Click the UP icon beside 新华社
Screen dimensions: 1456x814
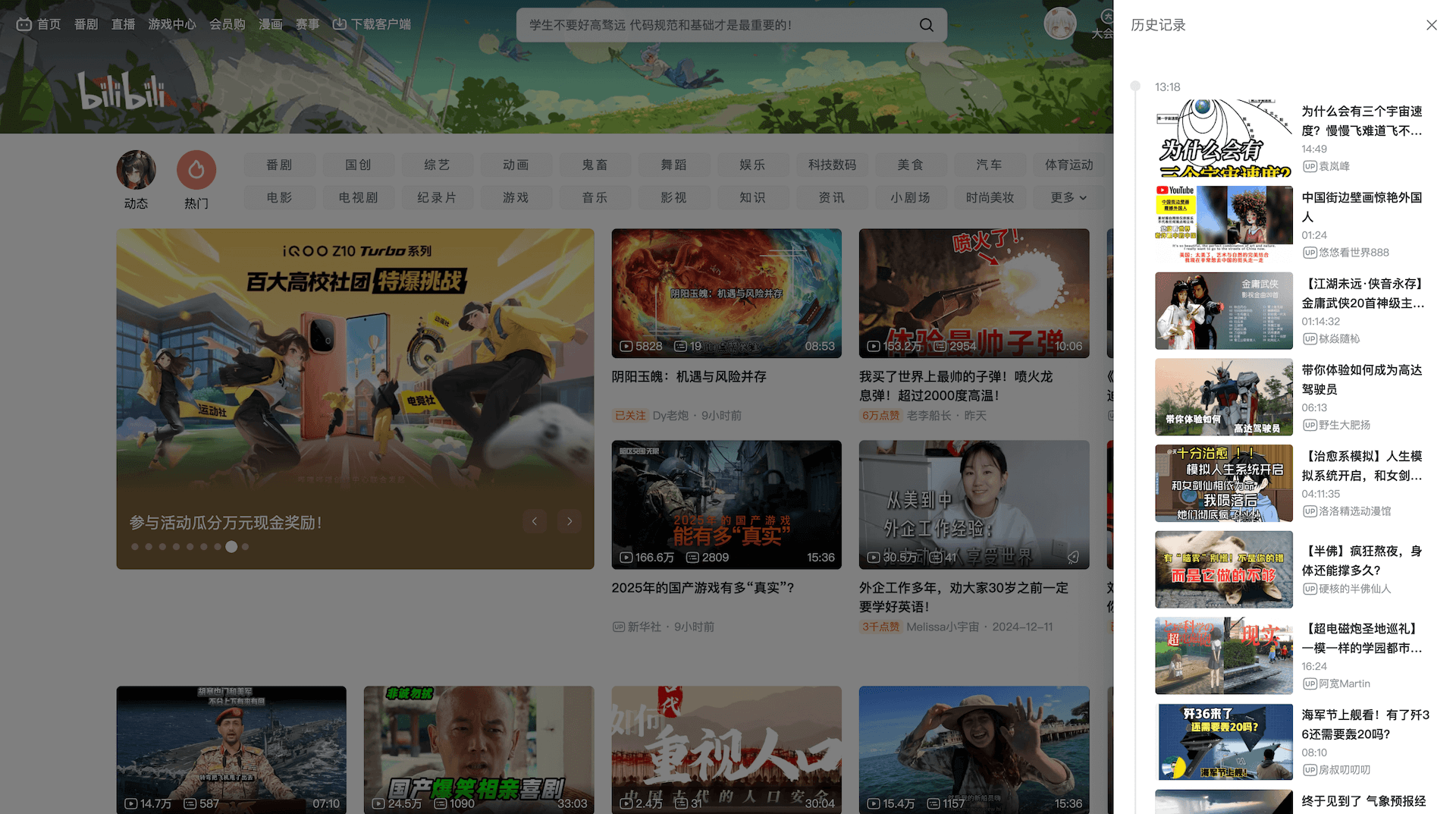619,627
